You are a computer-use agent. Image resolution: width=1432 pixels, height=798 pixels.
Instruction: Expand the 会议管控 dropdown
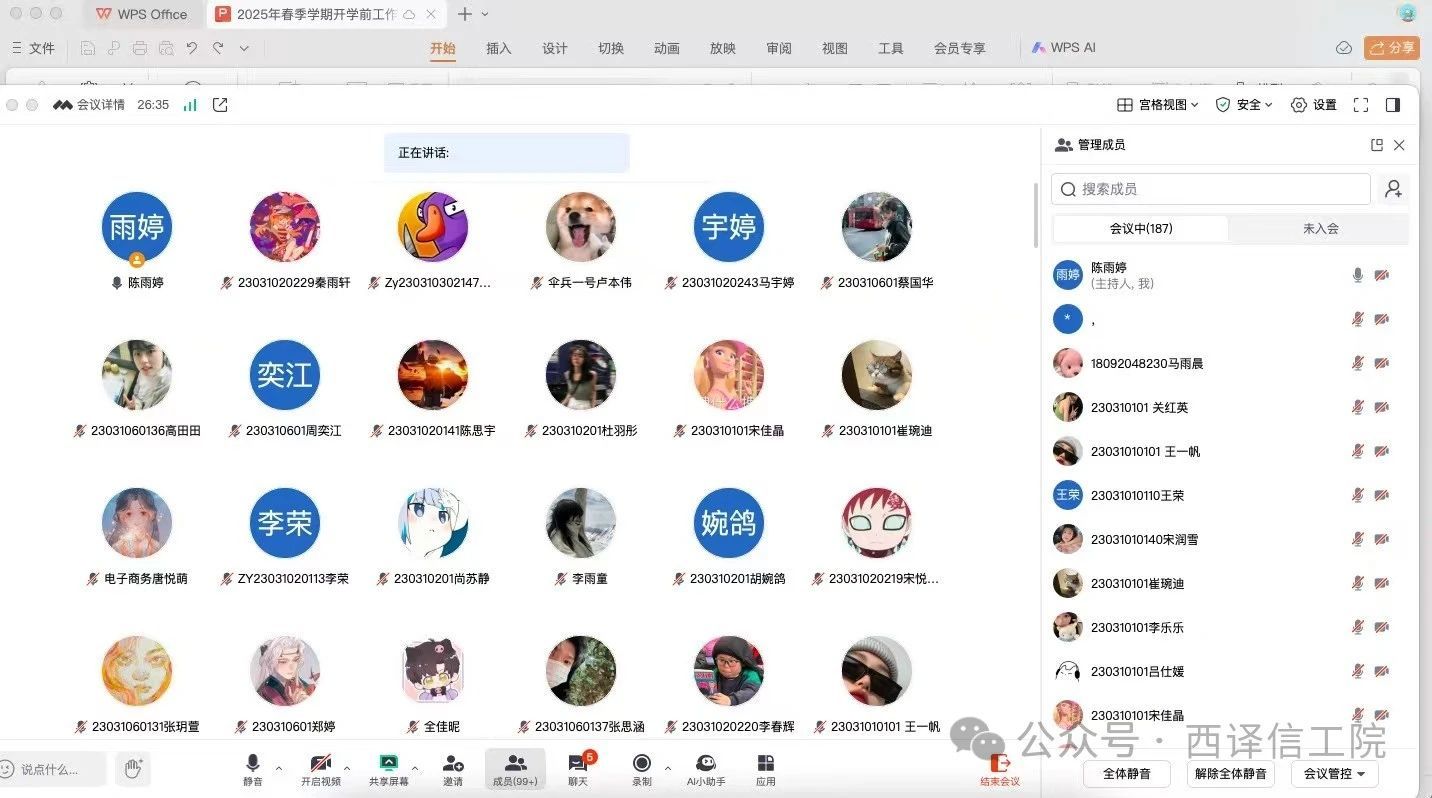point(1335,773)
